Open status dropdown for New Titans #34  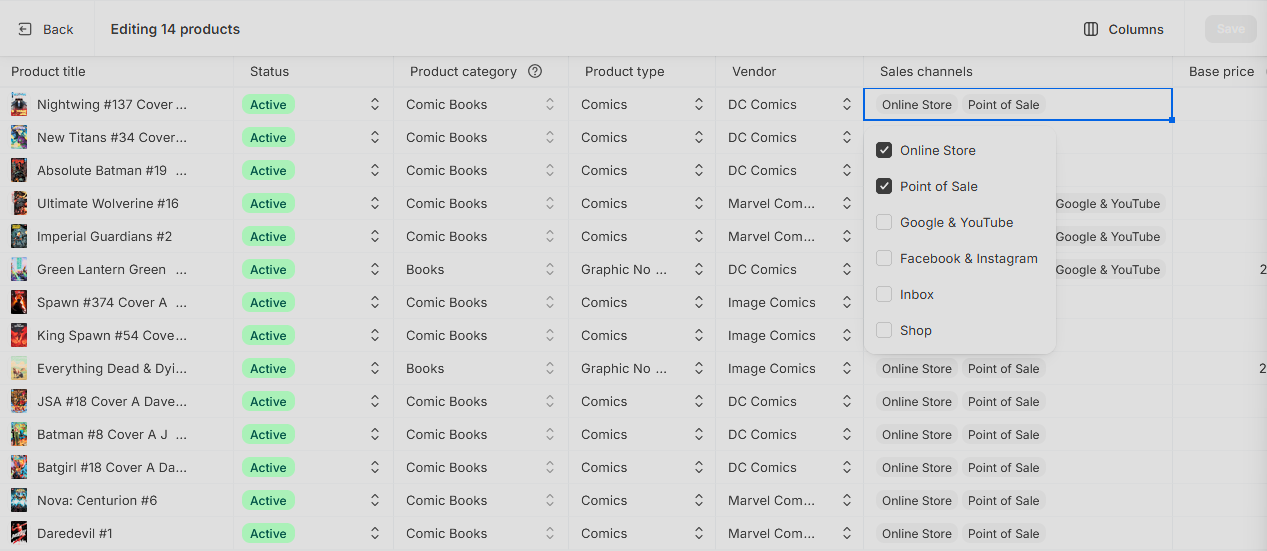[x=375, y=137]
